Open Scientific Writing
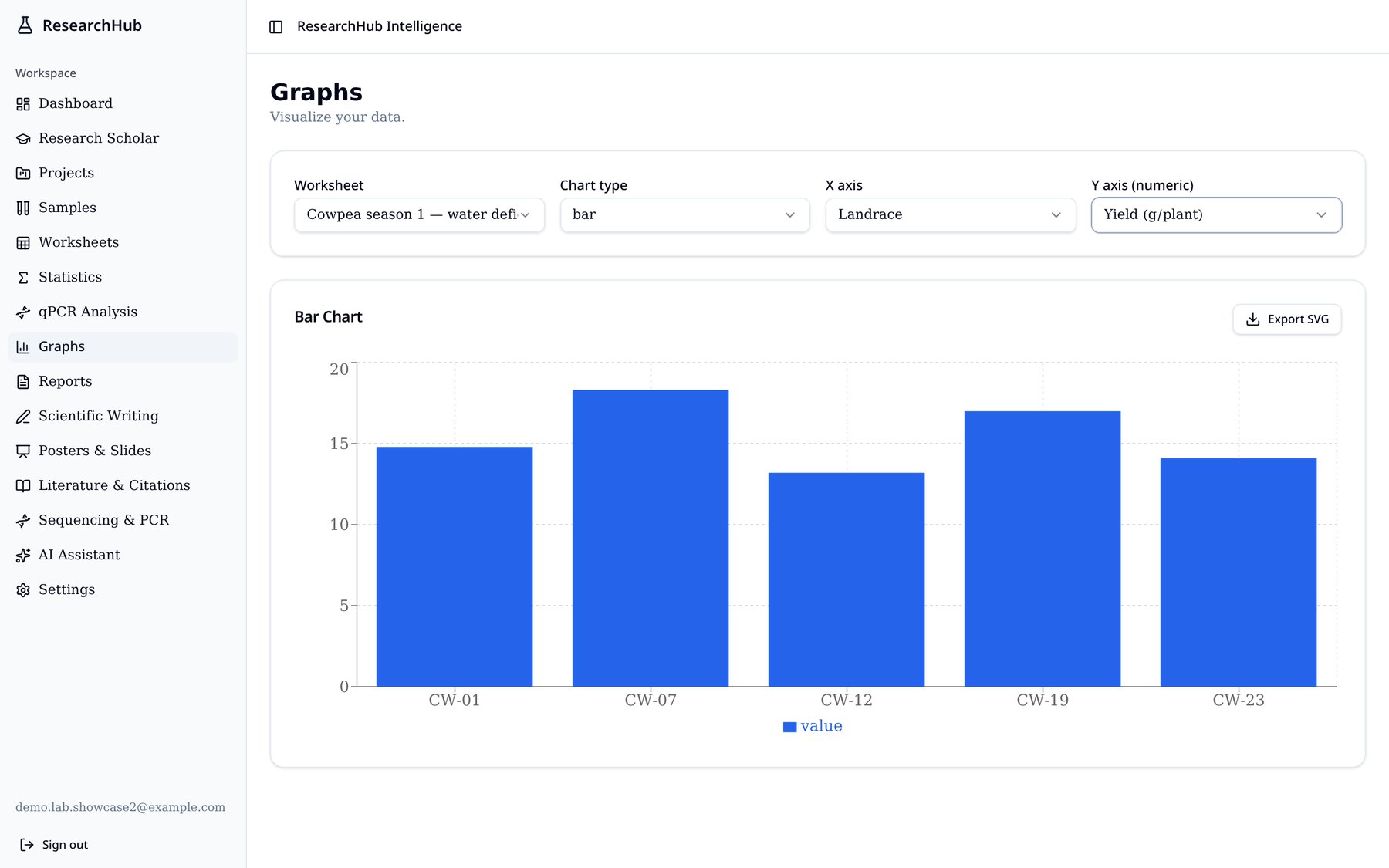The image size is (1389, 868). 123,417
